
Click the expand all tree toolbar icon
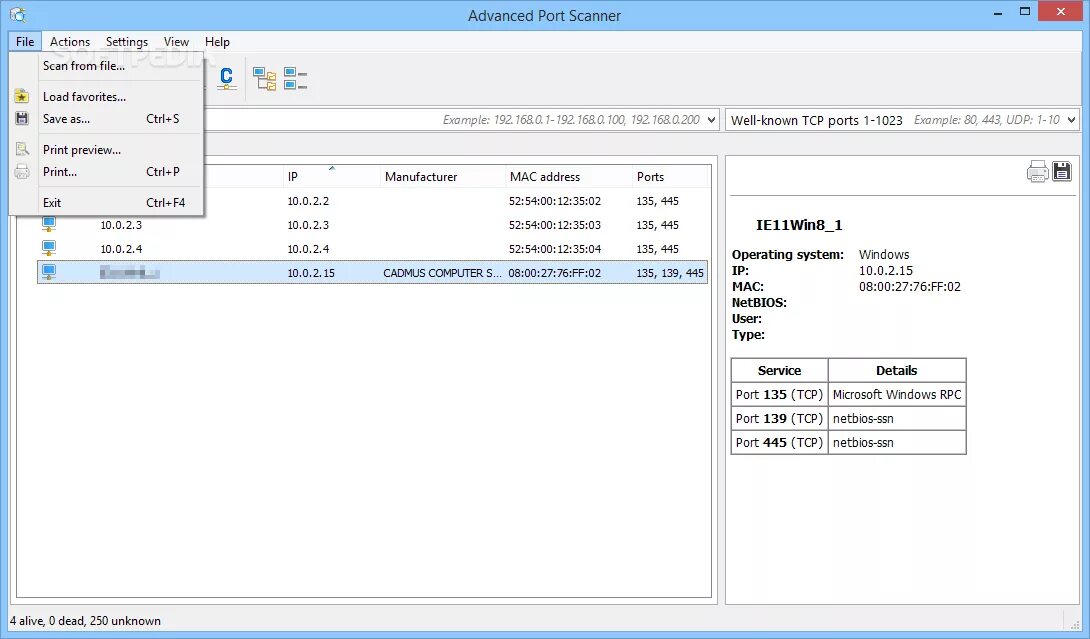click(264, 79)
